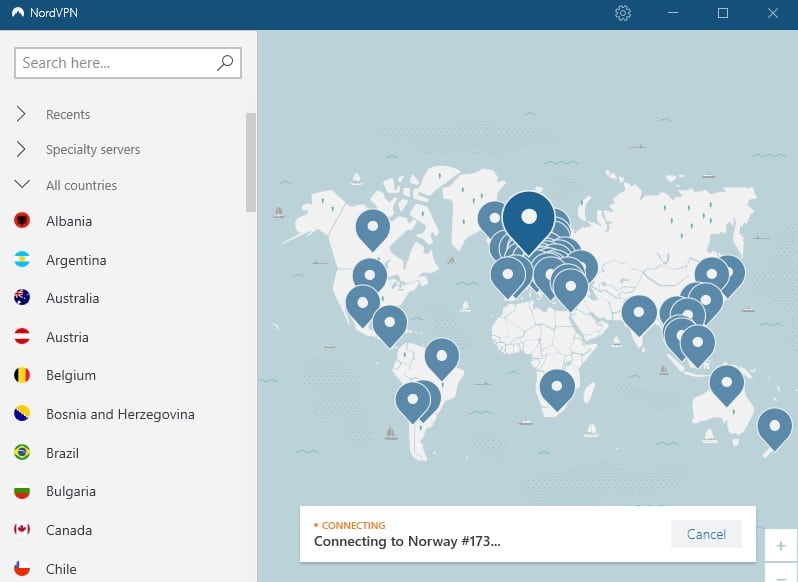This screenshot has height=582, width=798.
Task: Click the Bosnia and Herzegovina flag icon
Action: click(22, 414)
